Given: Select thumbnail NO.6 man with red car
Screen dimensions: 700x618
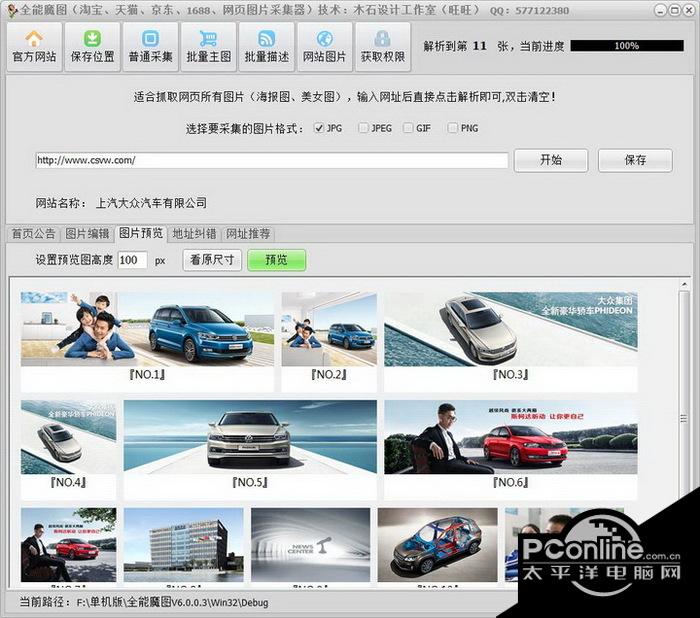Looking at the screenshot, I should (x=511, y=437).
